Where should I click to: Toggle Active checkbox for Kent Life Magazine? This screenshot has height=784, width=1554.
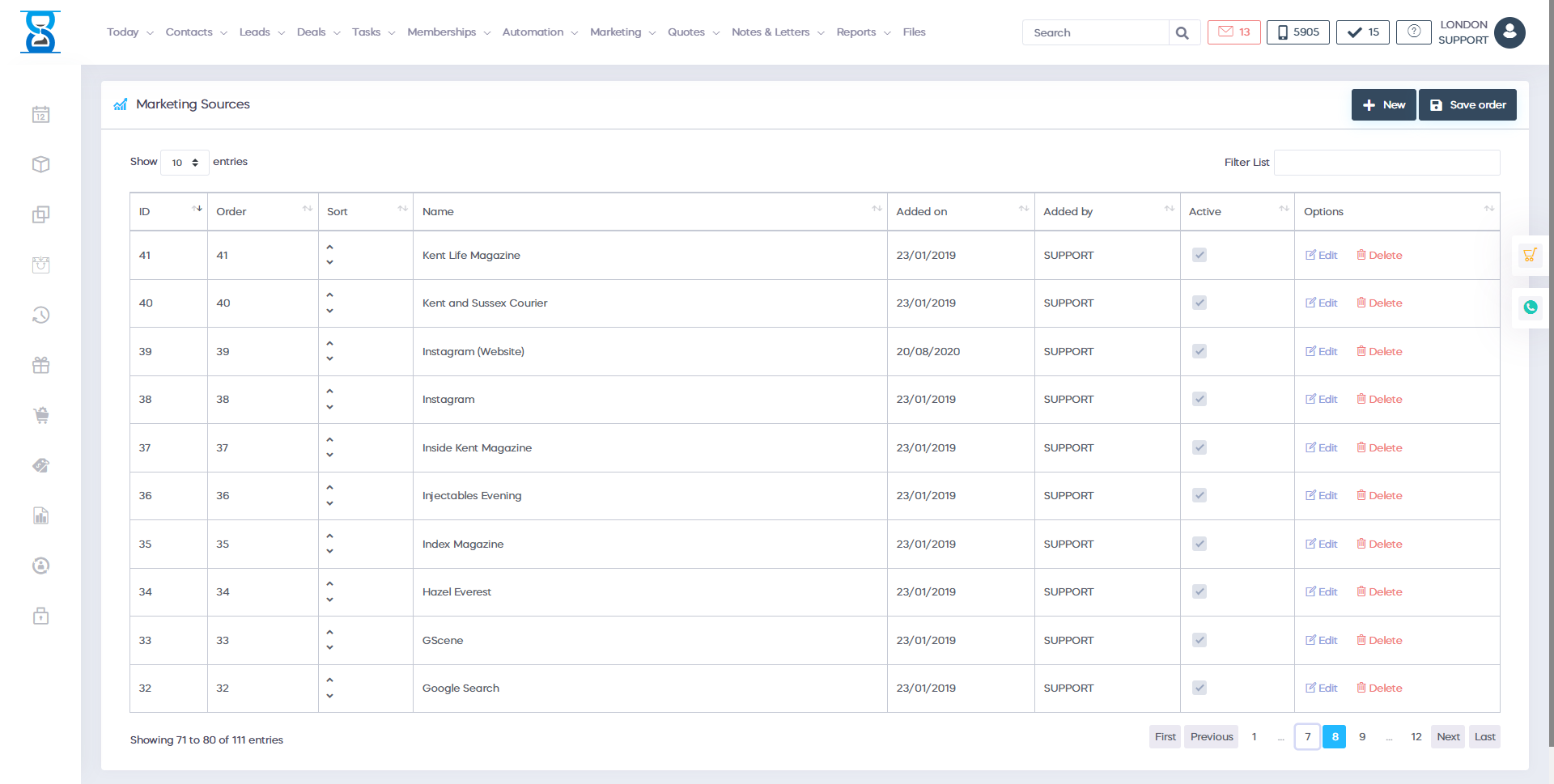(x=1199, y=256)
